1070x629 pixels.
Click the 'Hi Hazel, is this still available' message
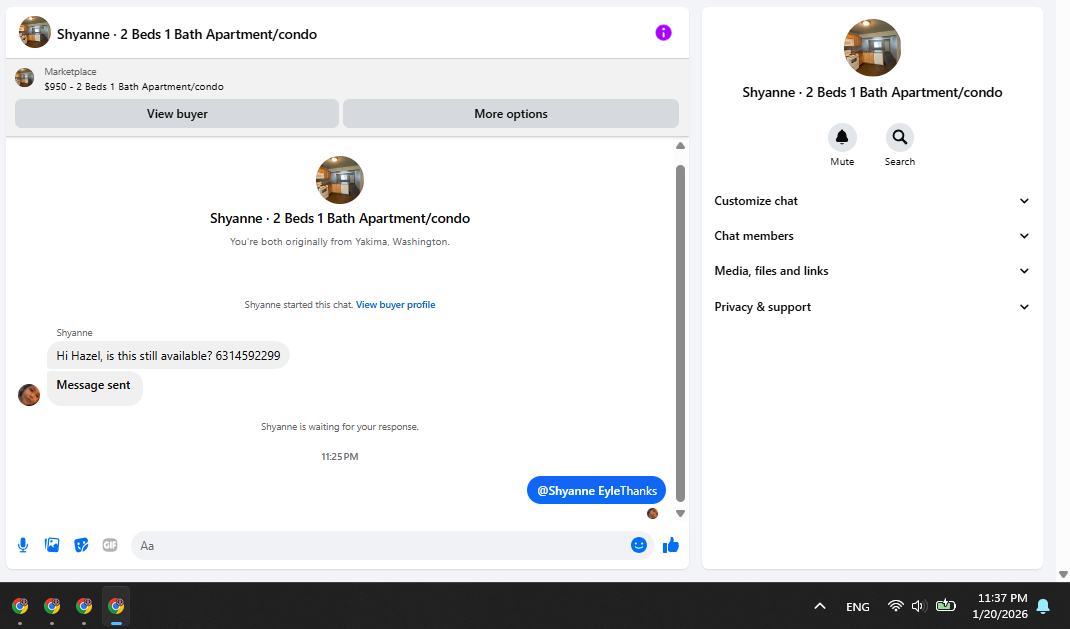169,355
